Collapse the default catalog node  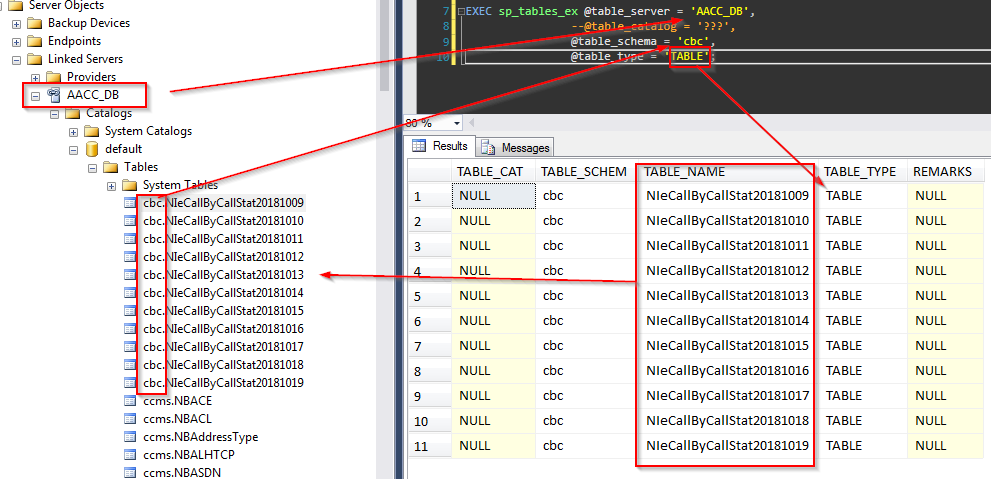[73, 150]
